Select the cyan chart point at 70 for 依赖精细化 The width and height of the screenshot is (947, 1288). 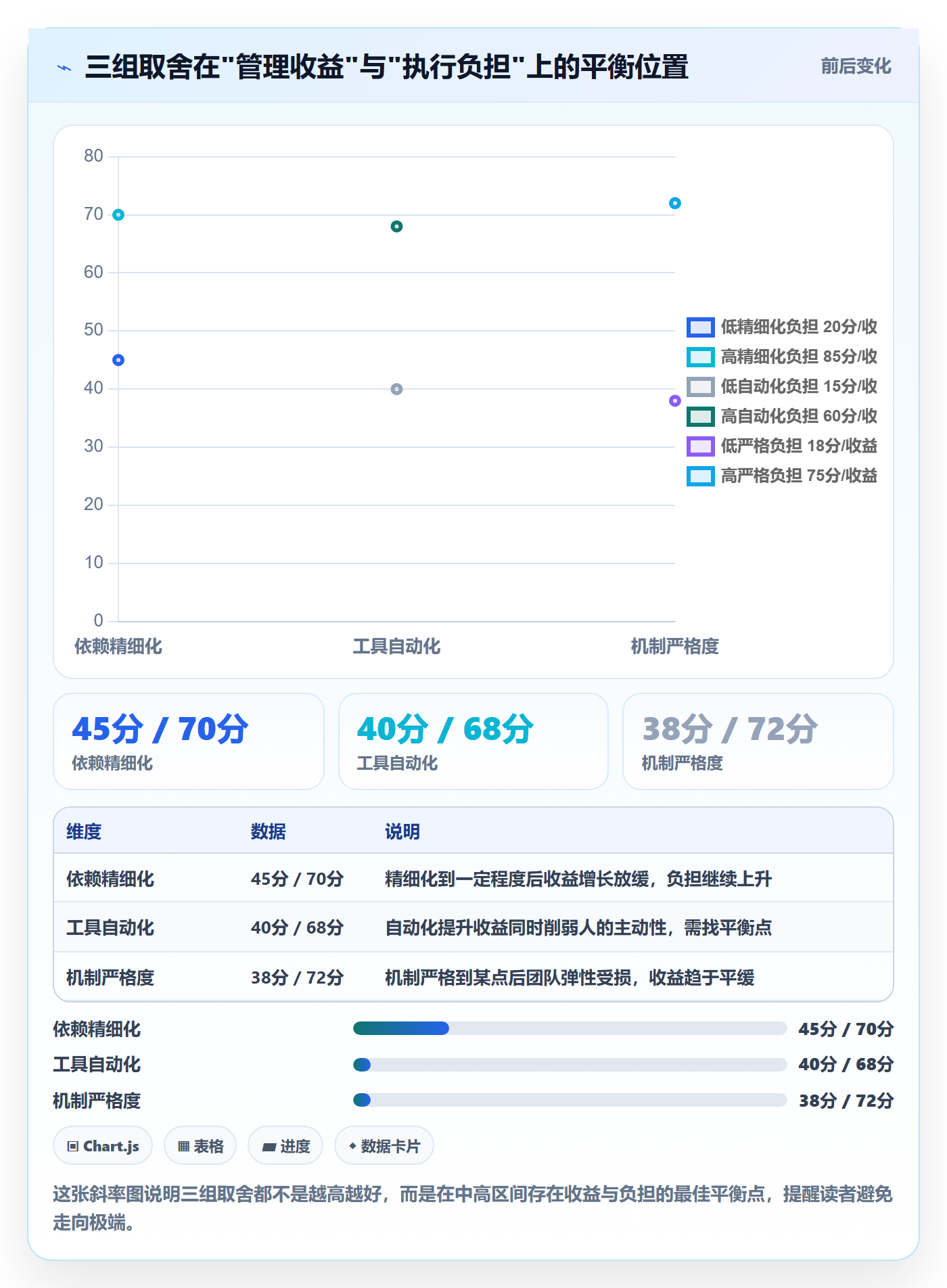pyautogui.click(x=118, y=215)
